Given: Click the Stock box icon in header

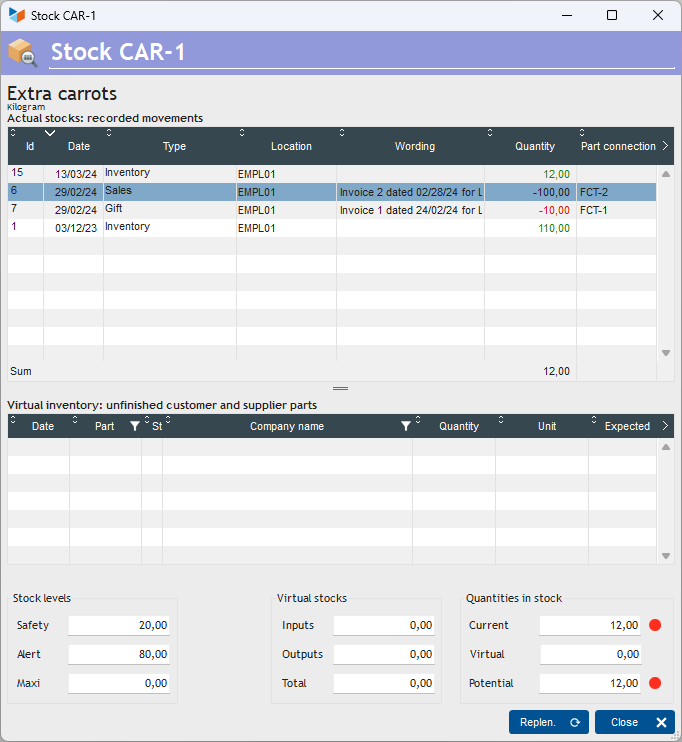Looking at the screenshot, I should tap(22, 52).
